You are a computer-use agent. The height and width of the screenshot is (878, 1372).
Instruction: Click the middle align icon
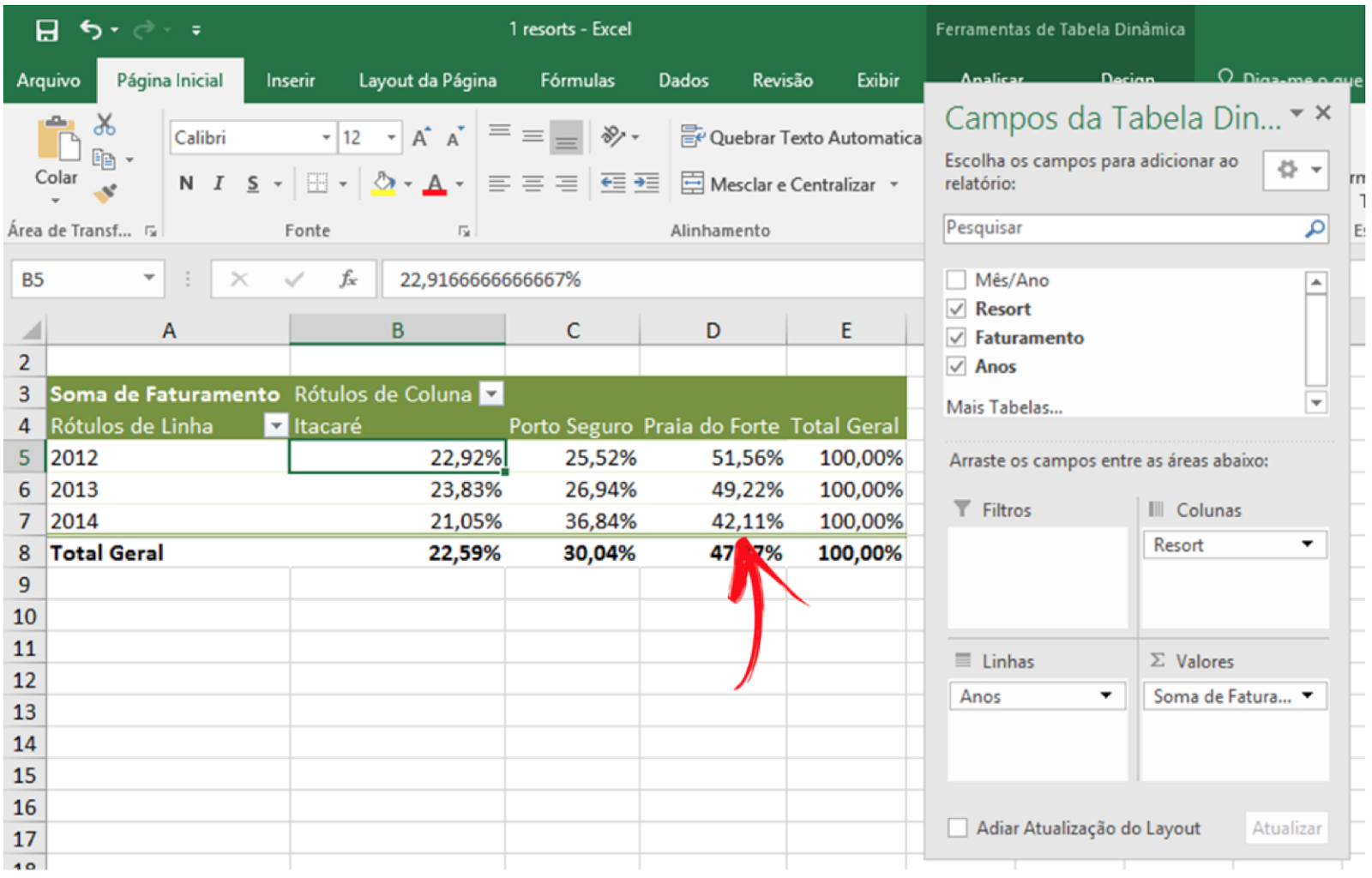(x=533, y=136)
